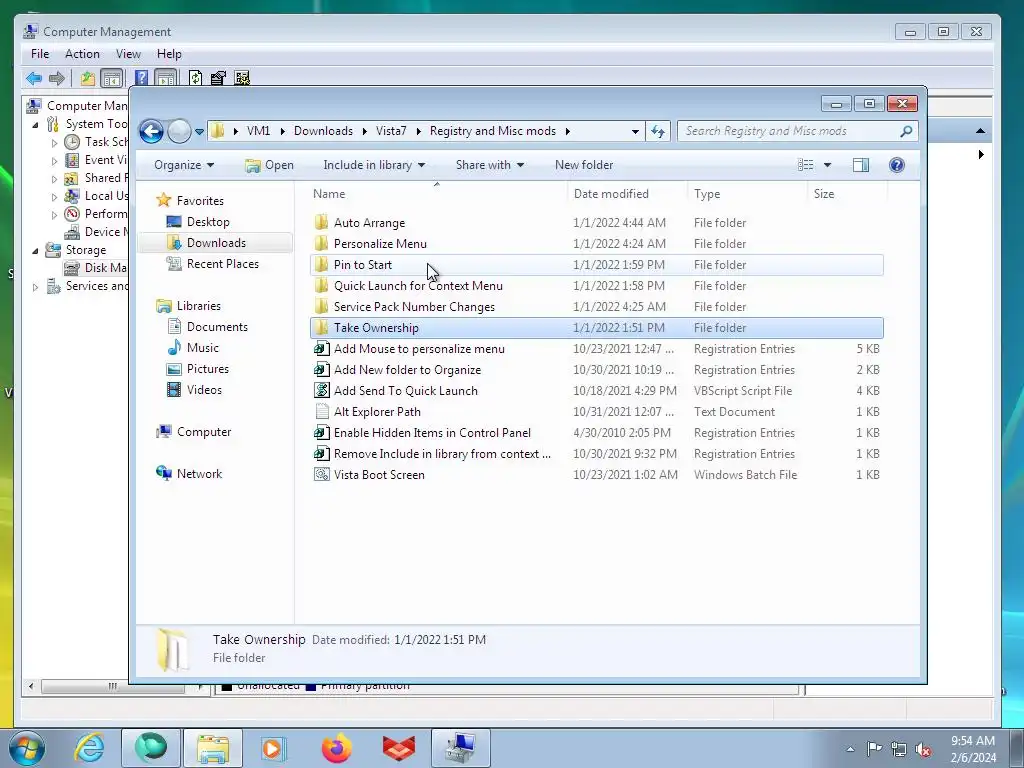Select Disk Management tree item

coord(95,268)
